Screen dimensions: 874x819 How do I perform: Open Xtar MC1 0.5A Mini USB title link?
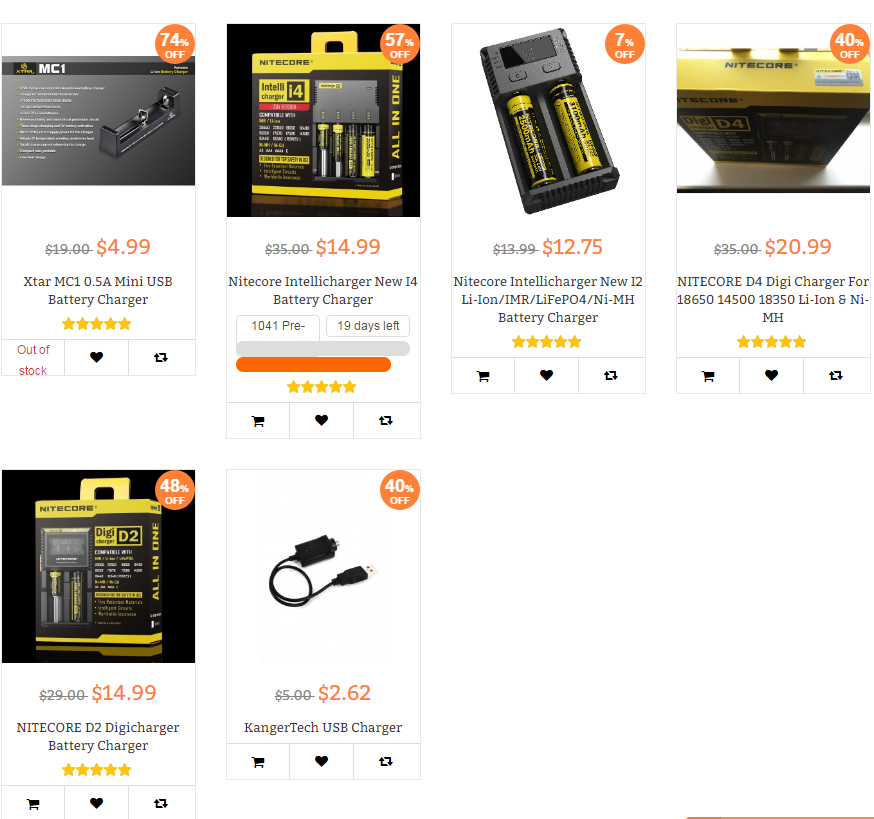point(98,290)
